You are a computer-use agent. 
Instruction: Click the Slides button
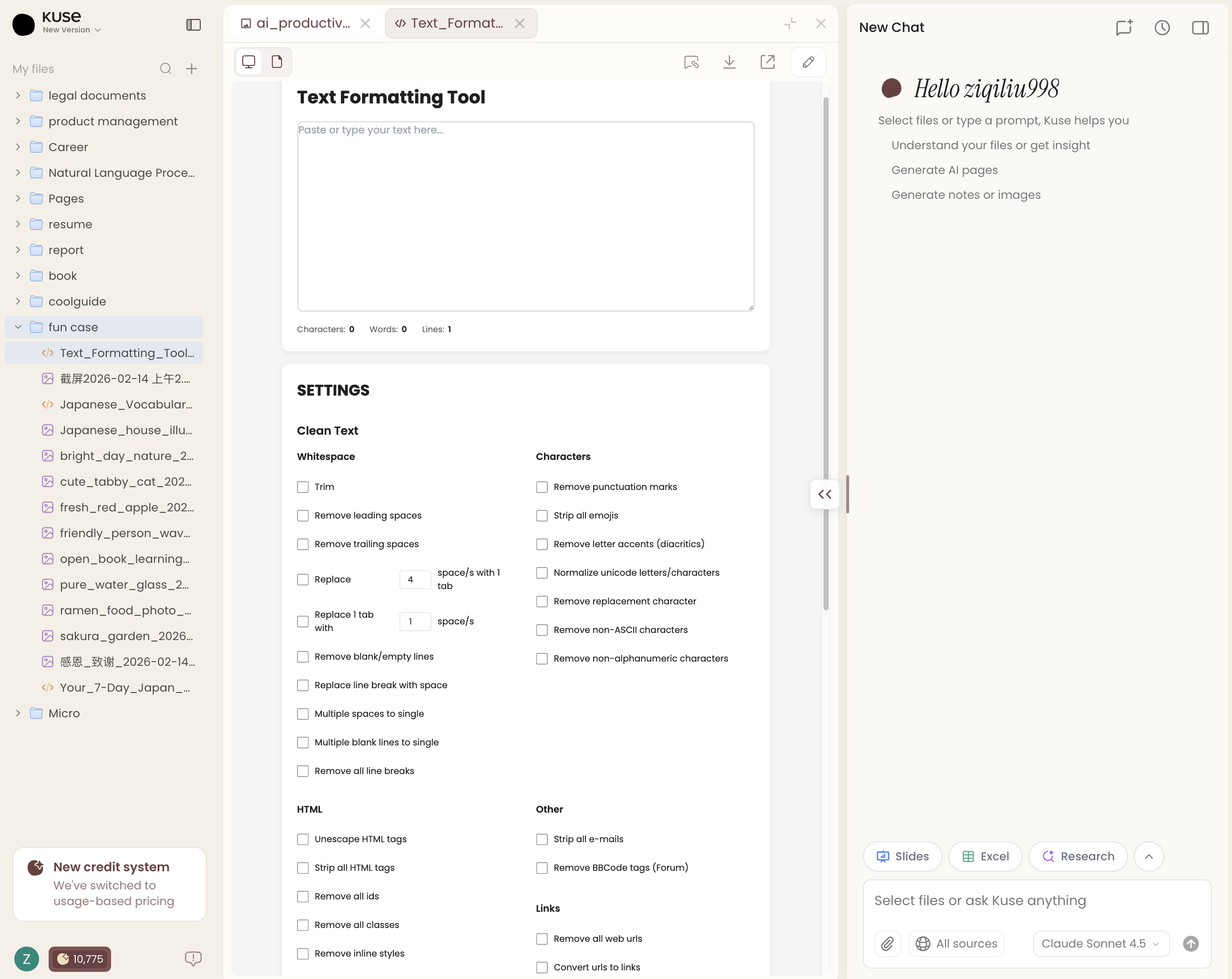click(902, 856)
